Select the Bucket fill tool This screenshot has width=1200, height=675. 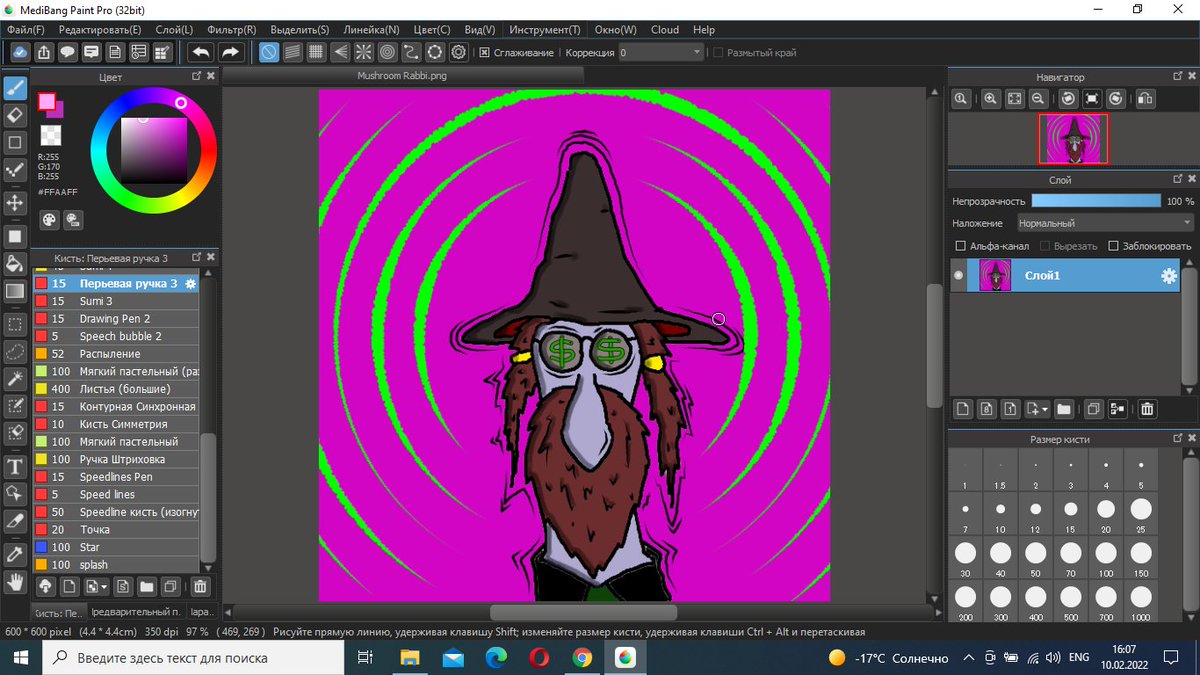pos(15,264)
